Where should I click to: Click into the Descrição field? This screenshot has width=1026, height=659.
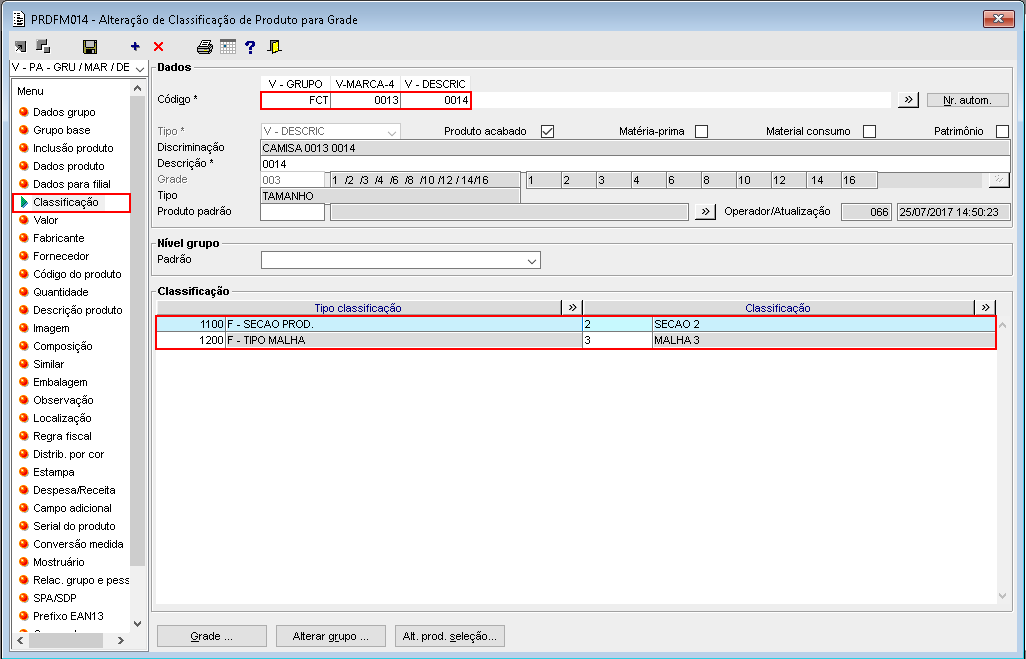[635, 164]
